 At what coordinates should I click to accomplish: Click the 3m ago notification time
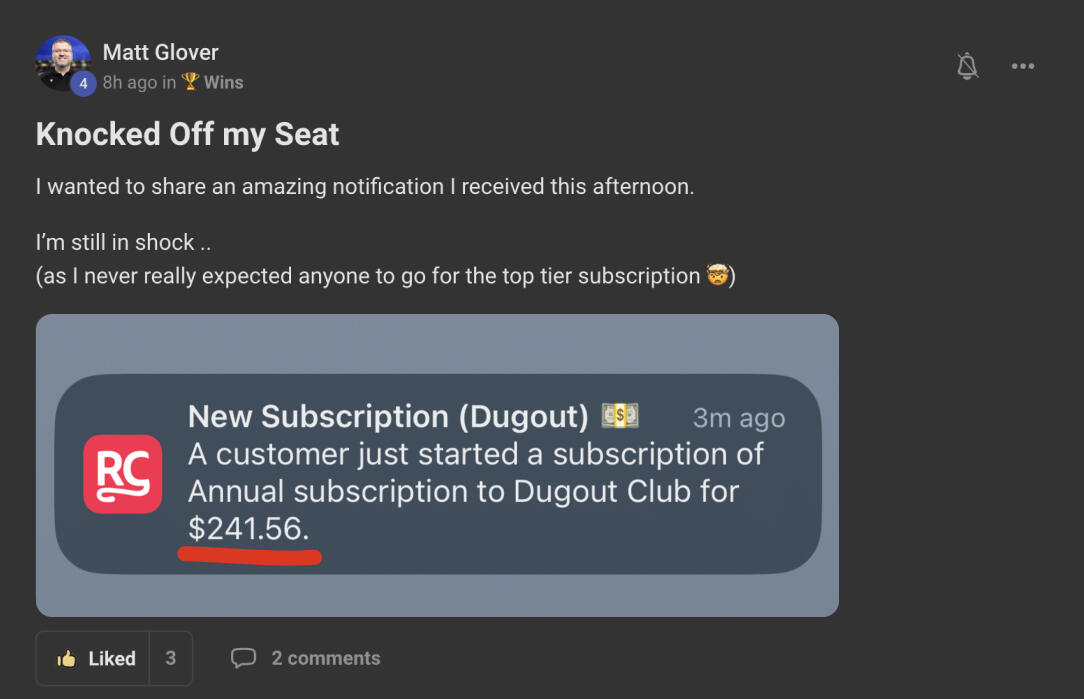738,418
